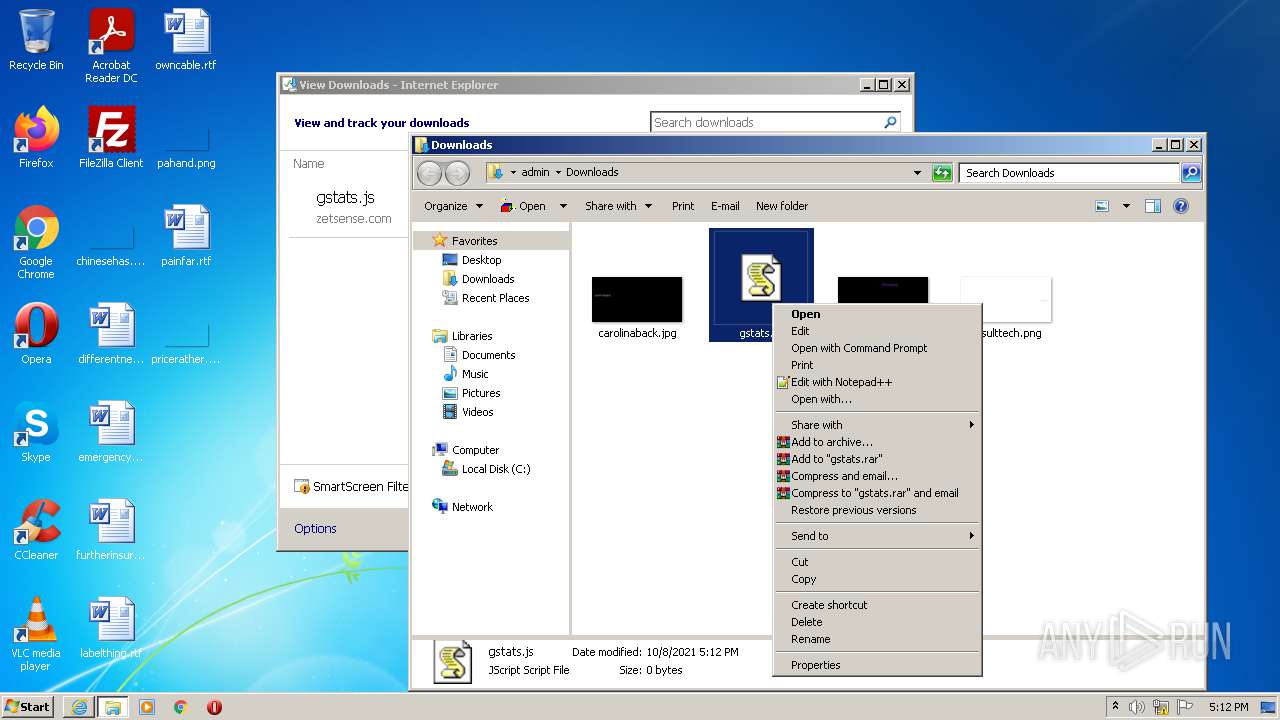Open Recycle Bin desktop icon
The height and width of the screenshot is (720, 1280).
click(36, 40)
